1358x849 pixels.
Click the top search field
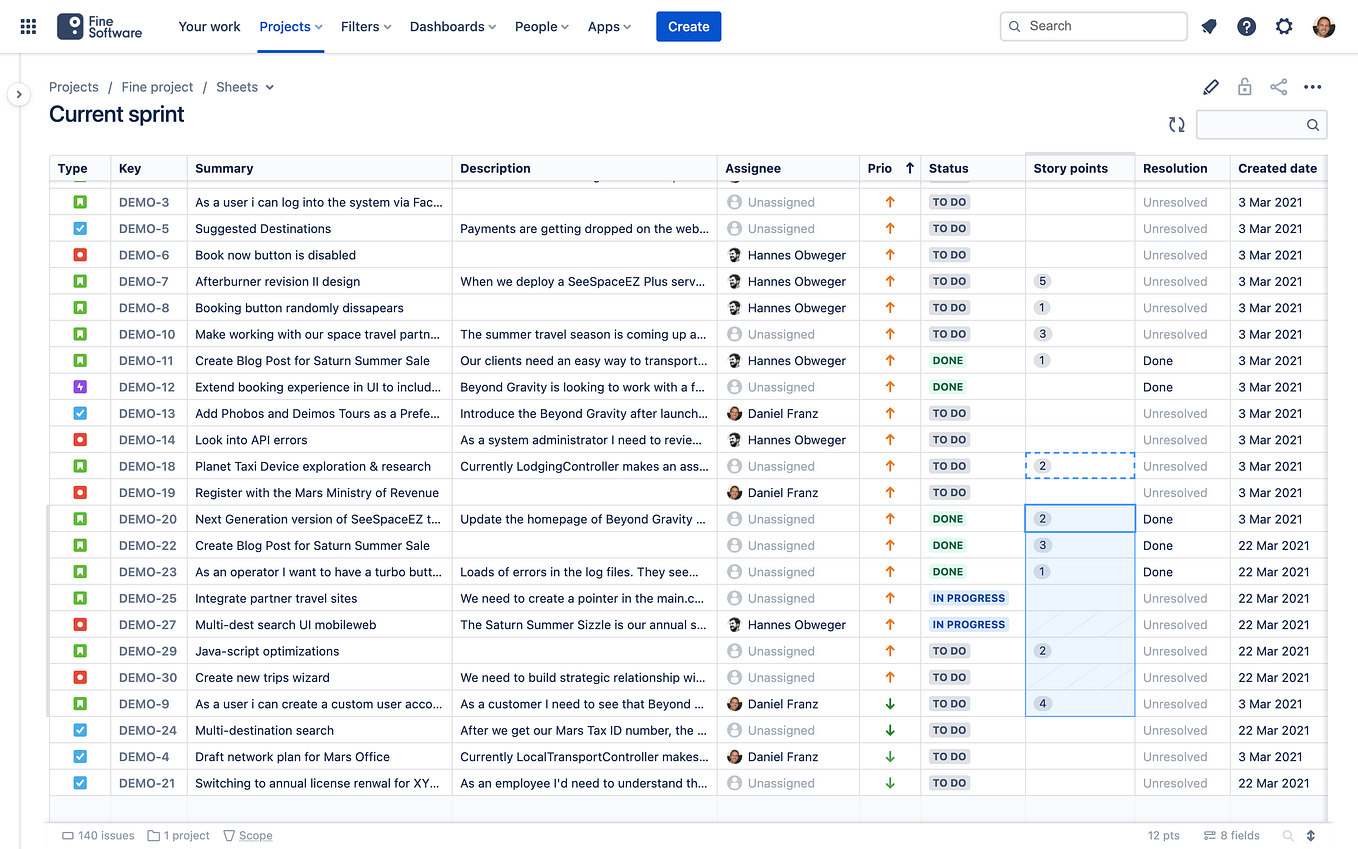coord(1093,26)
